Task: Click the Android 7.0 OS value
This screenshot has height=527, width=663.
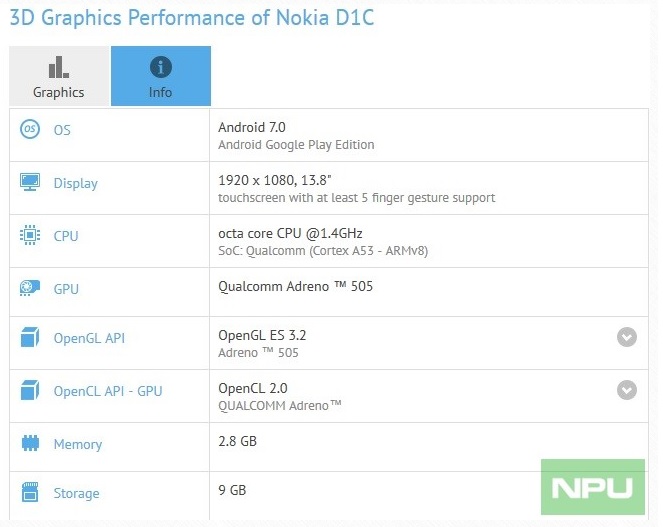Action: click(x=252, y=127)
